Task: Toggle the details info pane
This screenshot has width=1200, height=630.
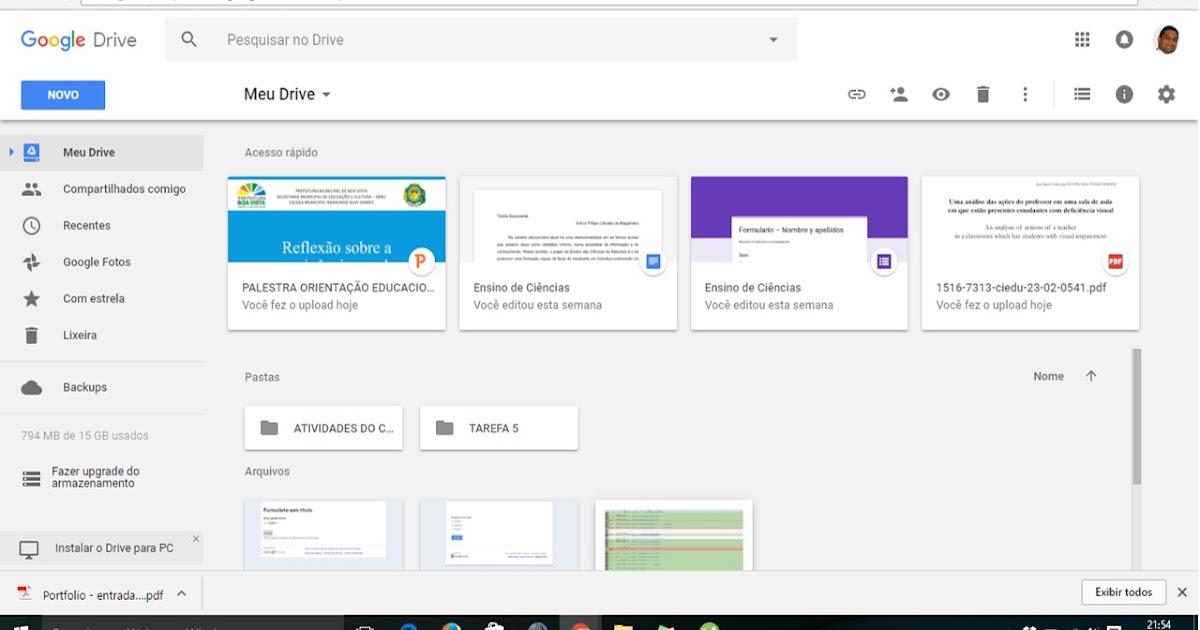Action: 1124,93
